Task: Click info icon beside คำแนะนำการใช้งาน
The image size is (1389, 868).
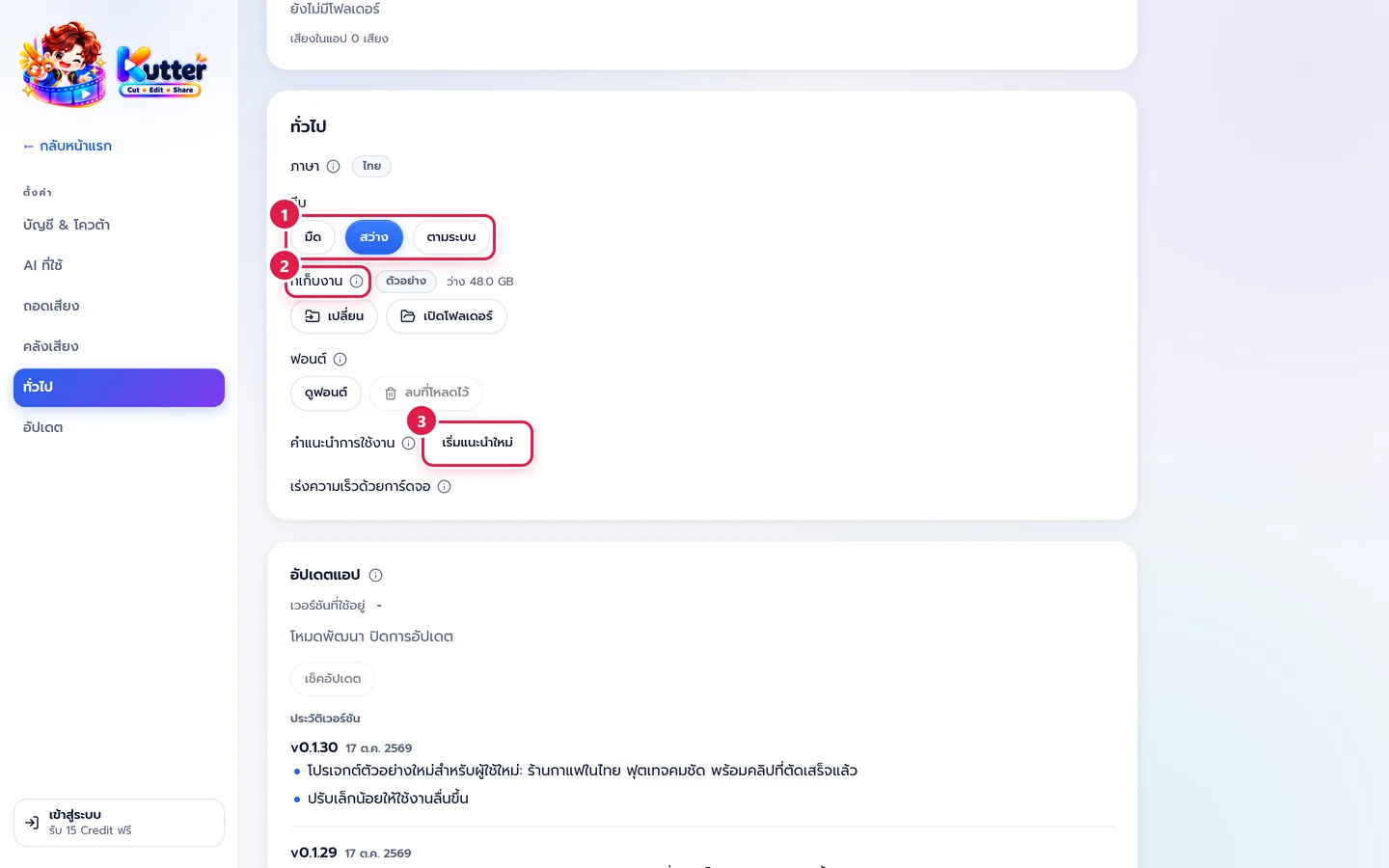Action: (x=408, y=443)
